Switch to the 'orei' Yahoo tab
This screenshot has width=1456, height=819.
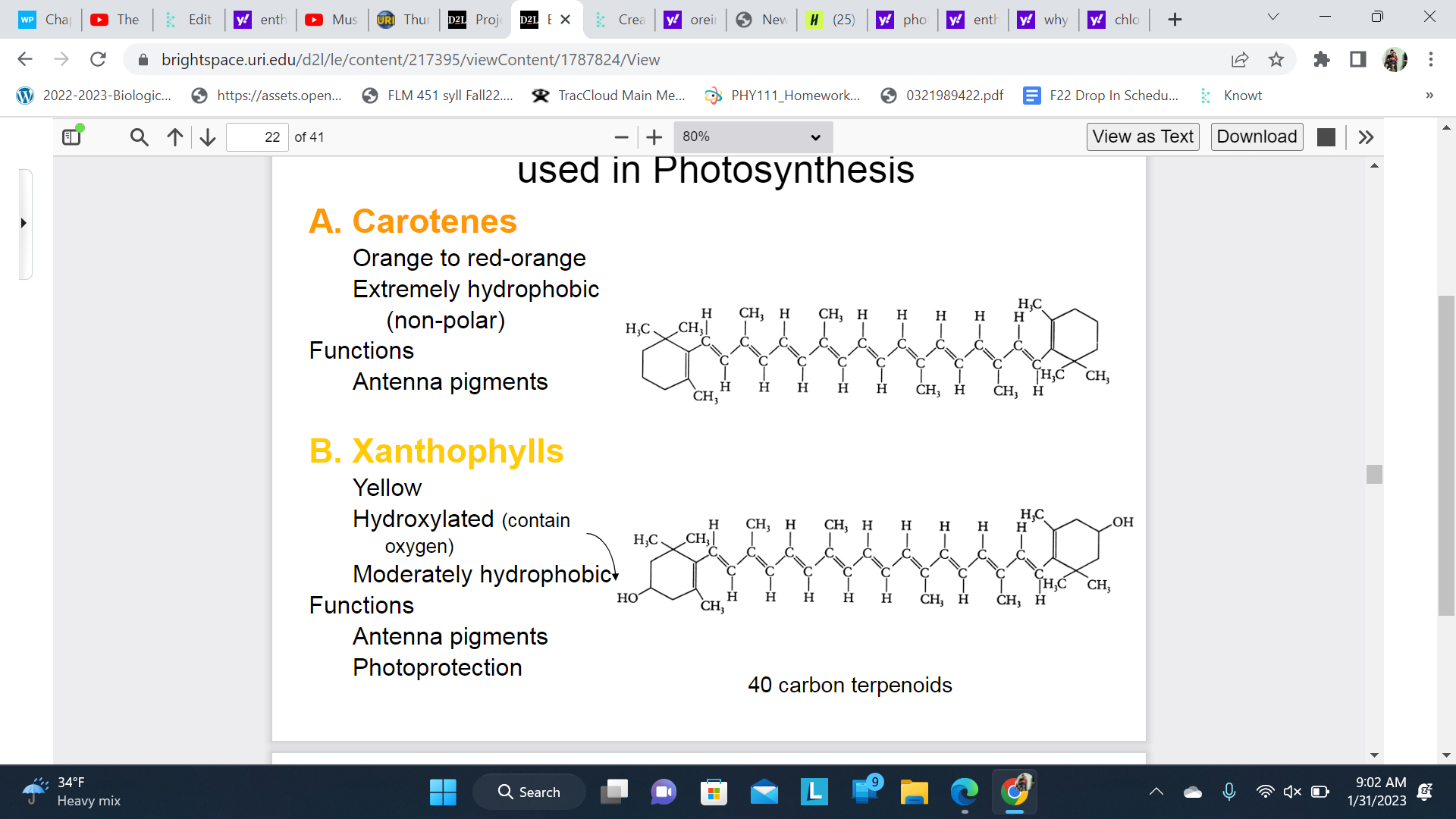[690, 20]
